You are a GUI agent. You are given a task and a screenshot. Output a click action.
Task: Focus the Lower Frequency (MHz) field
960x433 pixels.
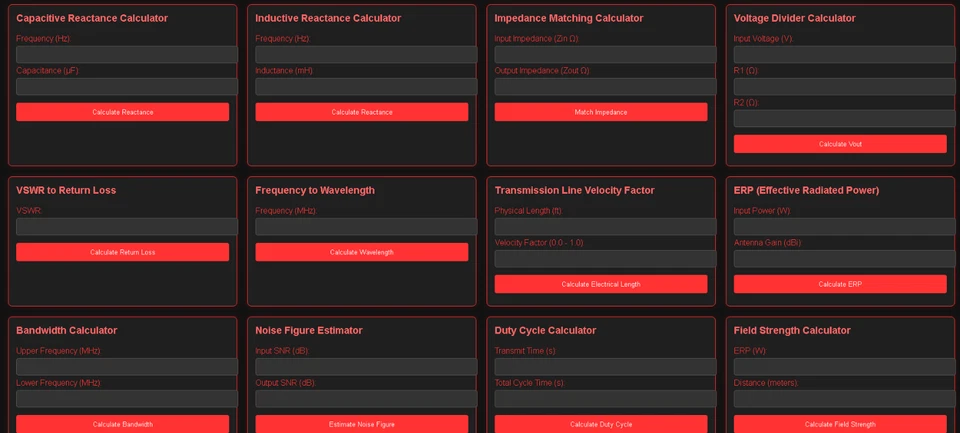click(127, 399)
